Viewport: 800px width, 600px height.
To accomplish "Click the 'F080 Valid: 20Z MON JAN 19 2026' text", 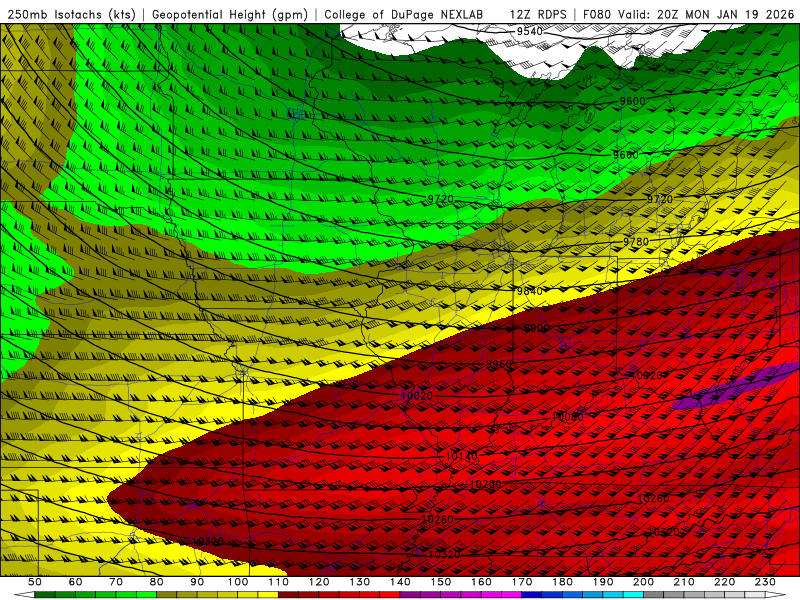I will click(688, 15).
